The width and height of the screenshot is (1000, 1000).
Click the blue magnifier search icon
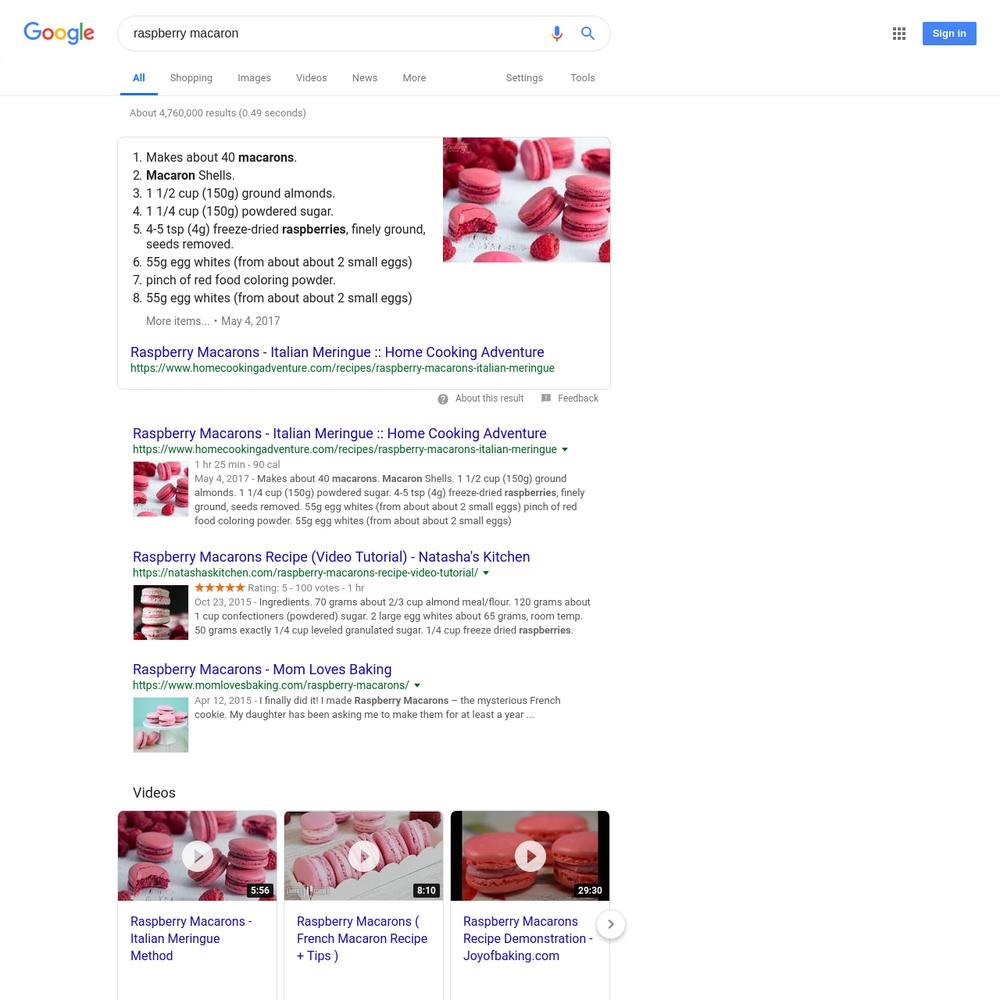(x=587, y=33)
